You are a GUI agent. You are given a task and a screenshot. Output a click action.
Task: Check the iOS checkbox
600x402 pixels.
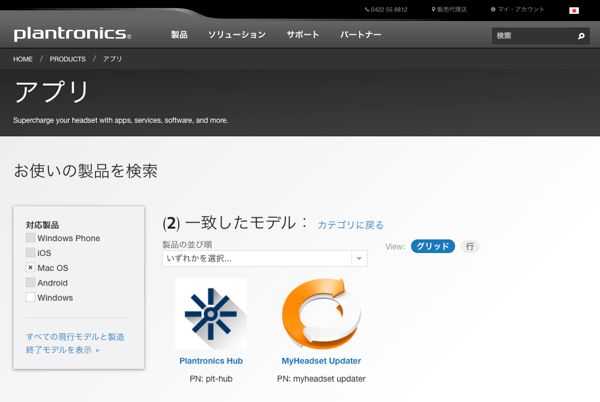click(x=31, y=252)
